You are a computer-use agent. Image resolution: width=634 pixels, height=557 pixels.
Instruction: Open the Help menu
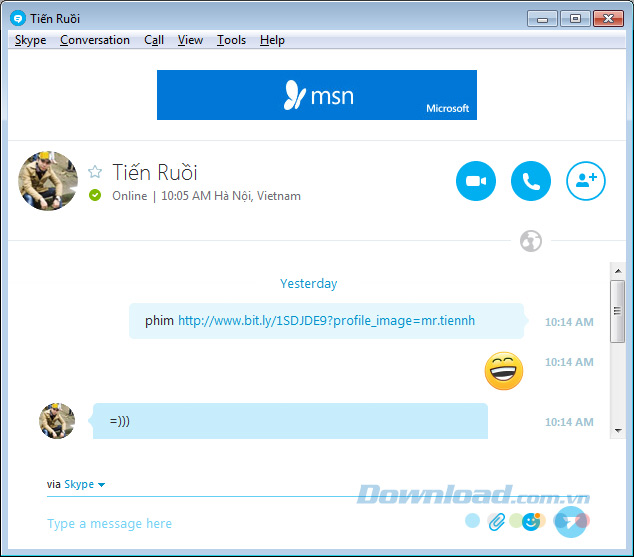click(272, 40)
